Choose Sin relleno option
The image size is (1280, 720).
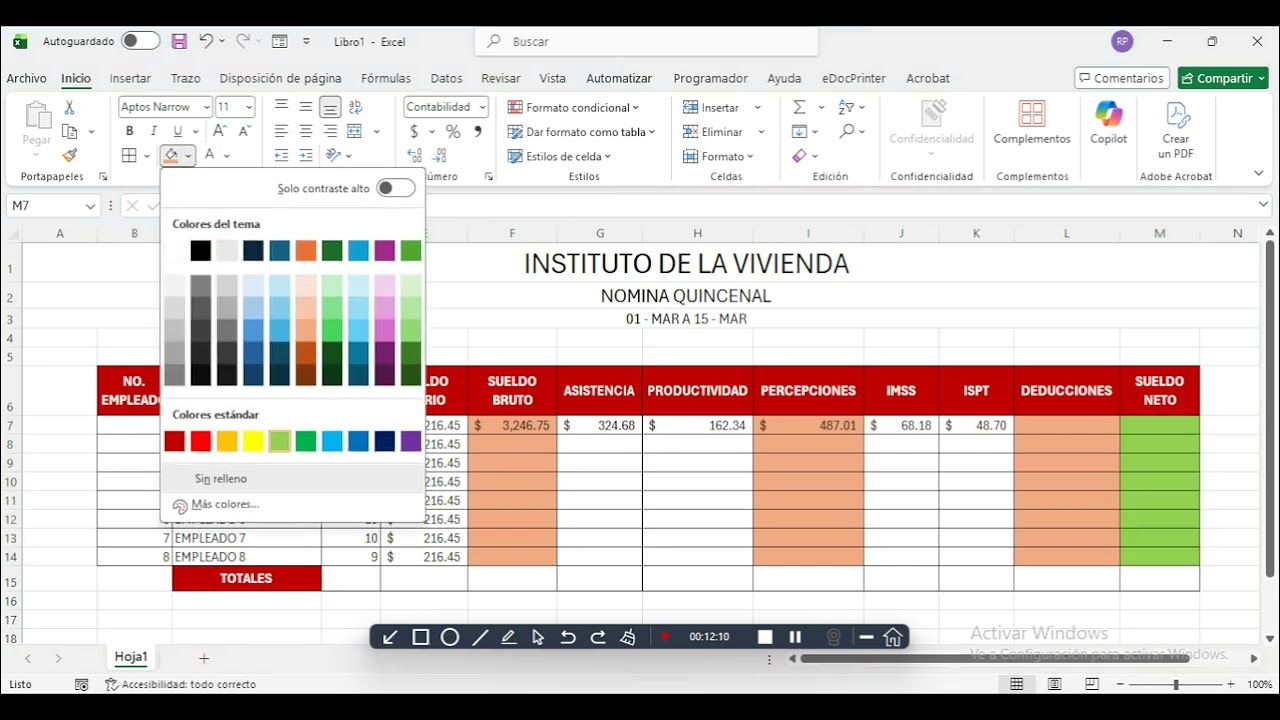pos(293,479)
